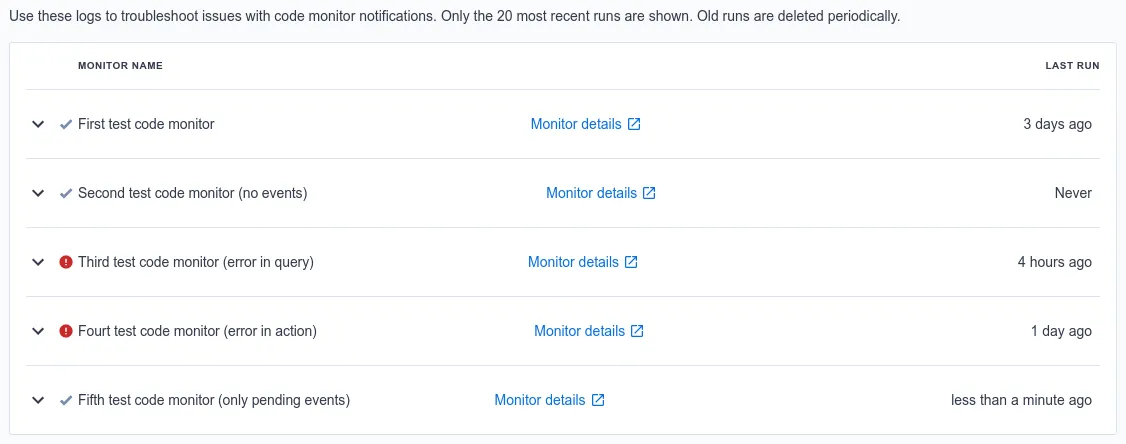
Task: Expand Third test code monitor chevron
Action: coord(38,262)
